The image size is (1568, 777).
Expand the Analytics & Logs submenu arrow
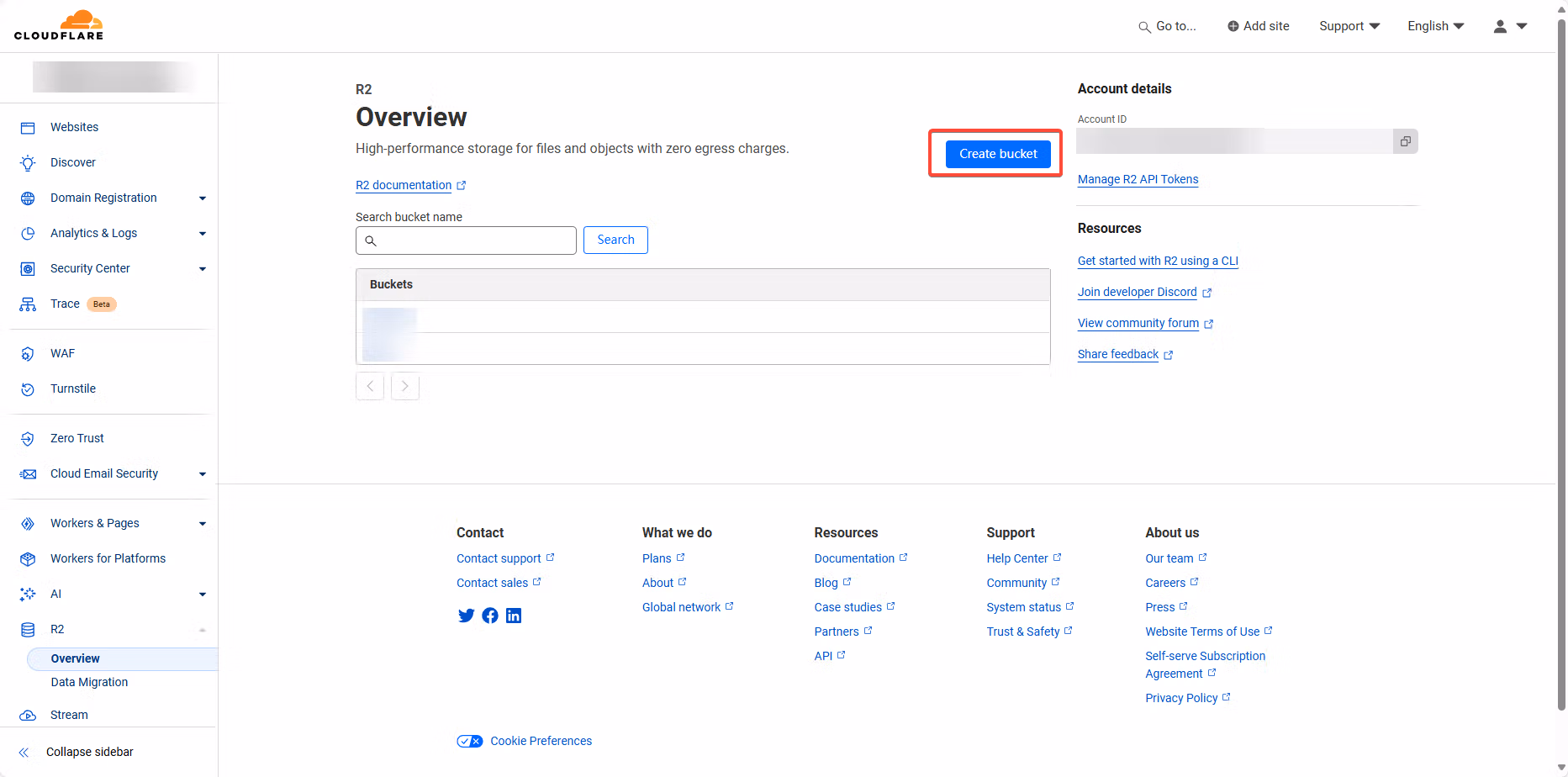pos(203,234)
